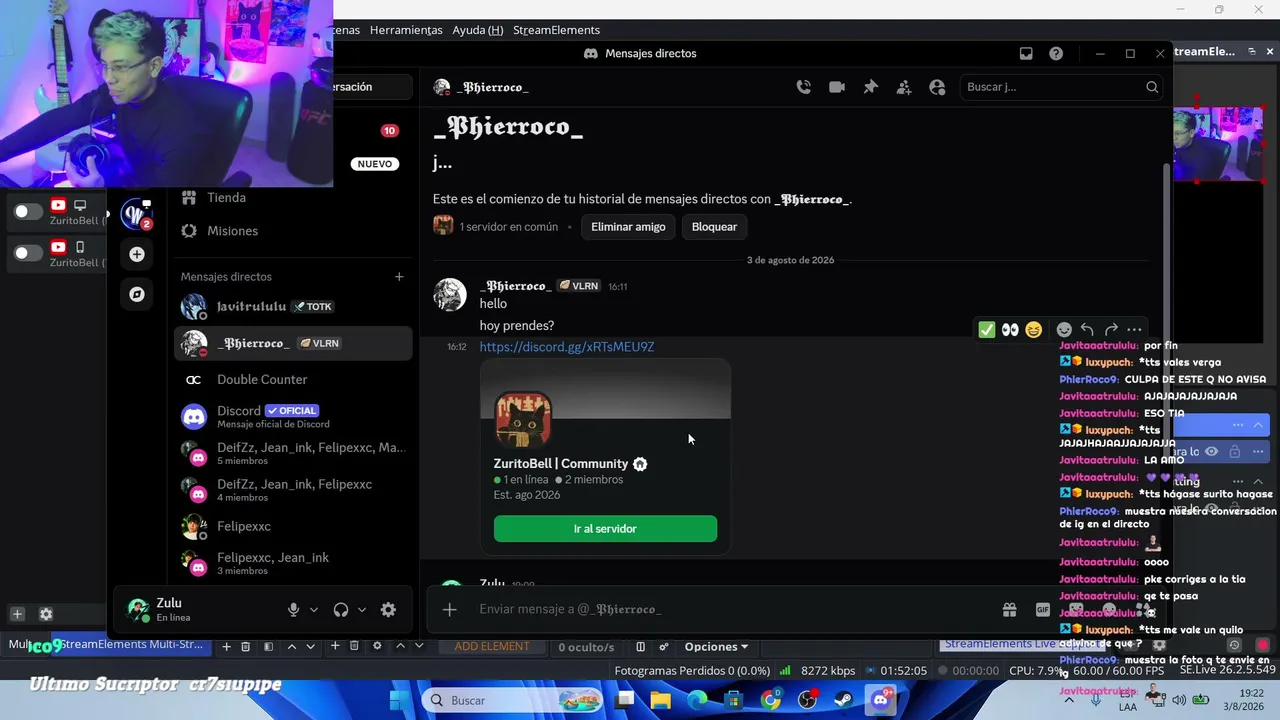Screen dimensions: 1280x720
Task: Open the discord.gg/xRTsMEU9Z invite link
Action: click(567, 347)
